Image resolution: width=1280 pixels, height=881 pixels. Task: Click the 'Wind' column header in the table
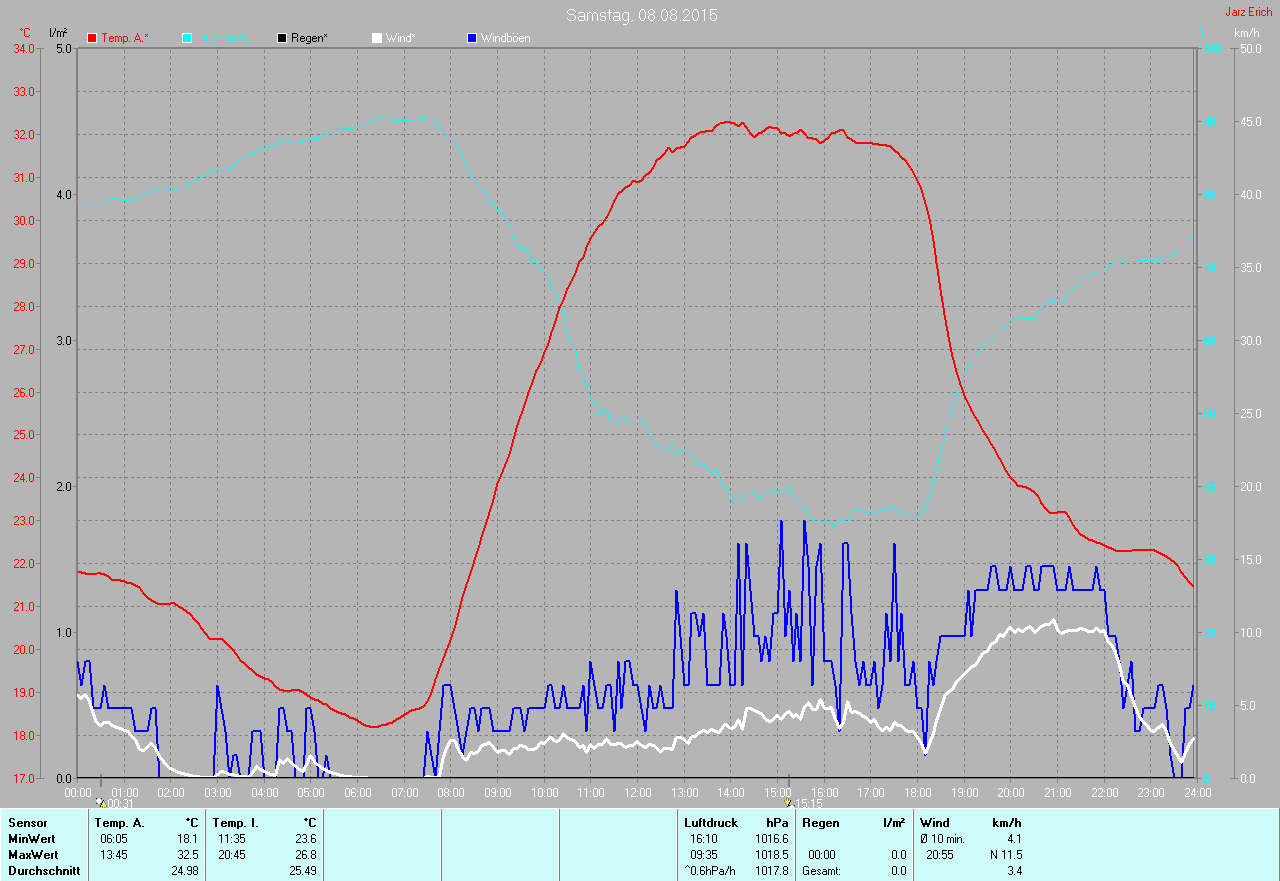[x=935, y=823]
